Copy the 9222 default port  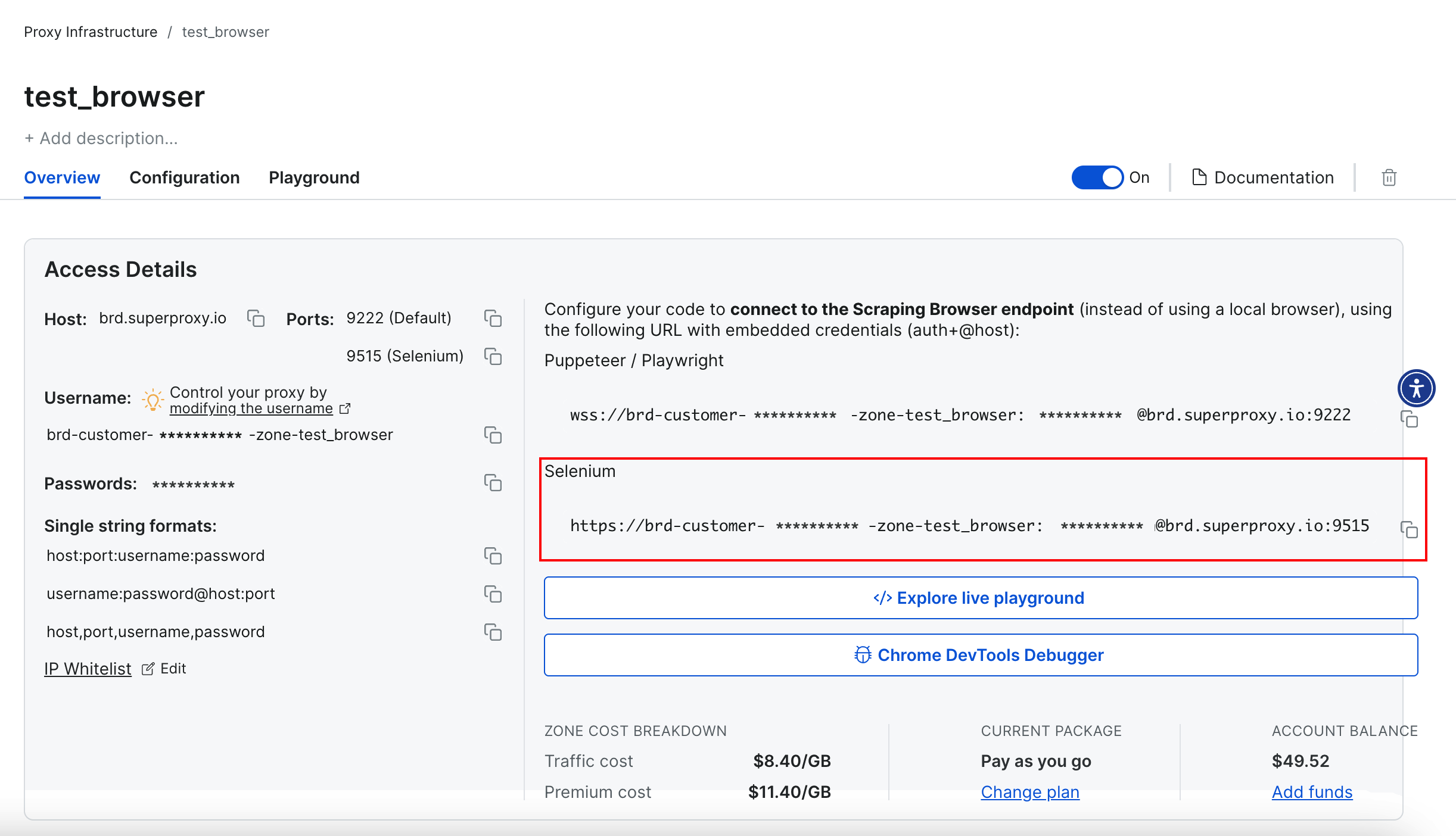pyautogui.click(x=493, y=319)
